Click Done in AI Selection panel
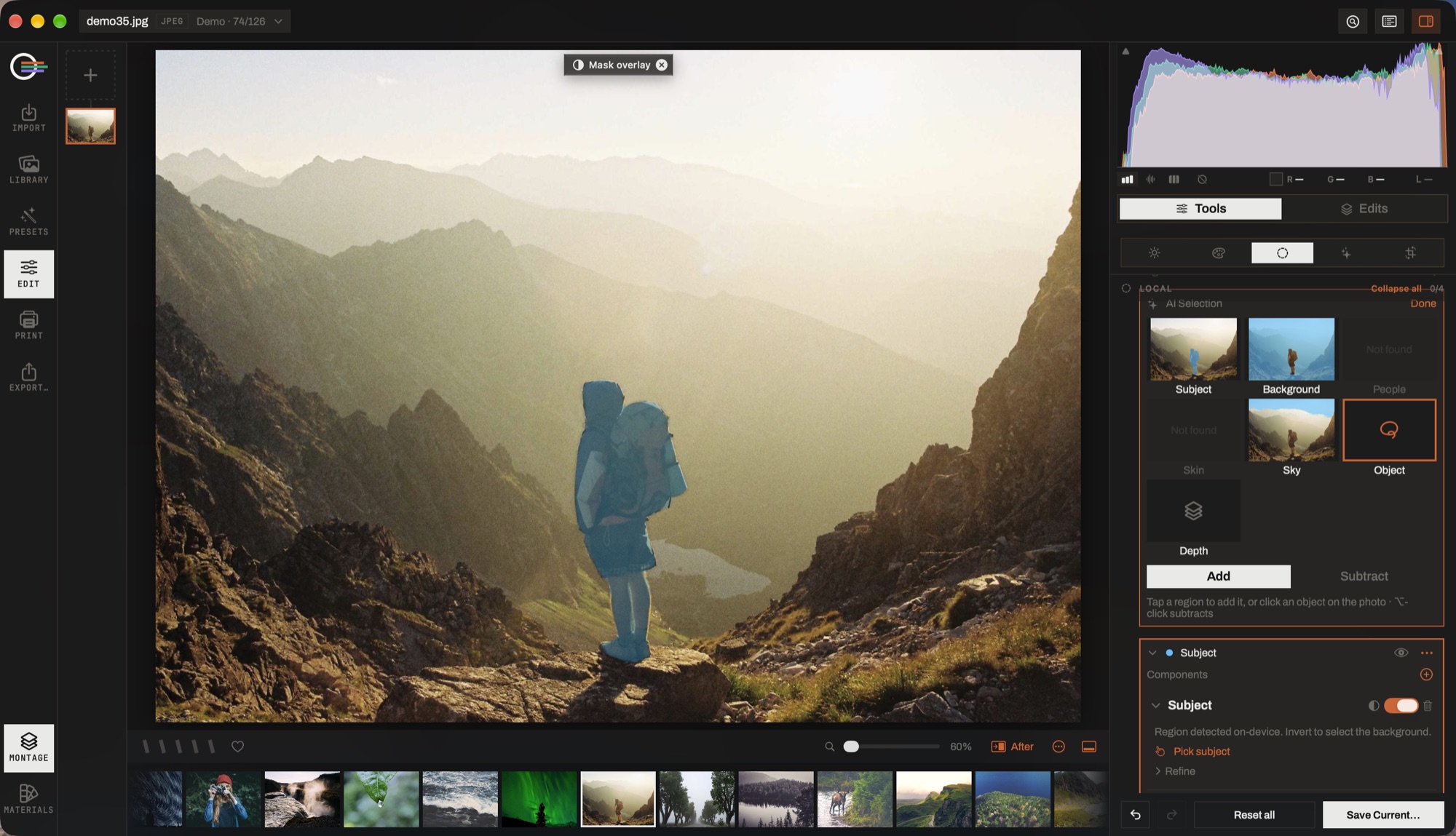This screenshot has width=1456, height=836. (x=1423, y=303)
